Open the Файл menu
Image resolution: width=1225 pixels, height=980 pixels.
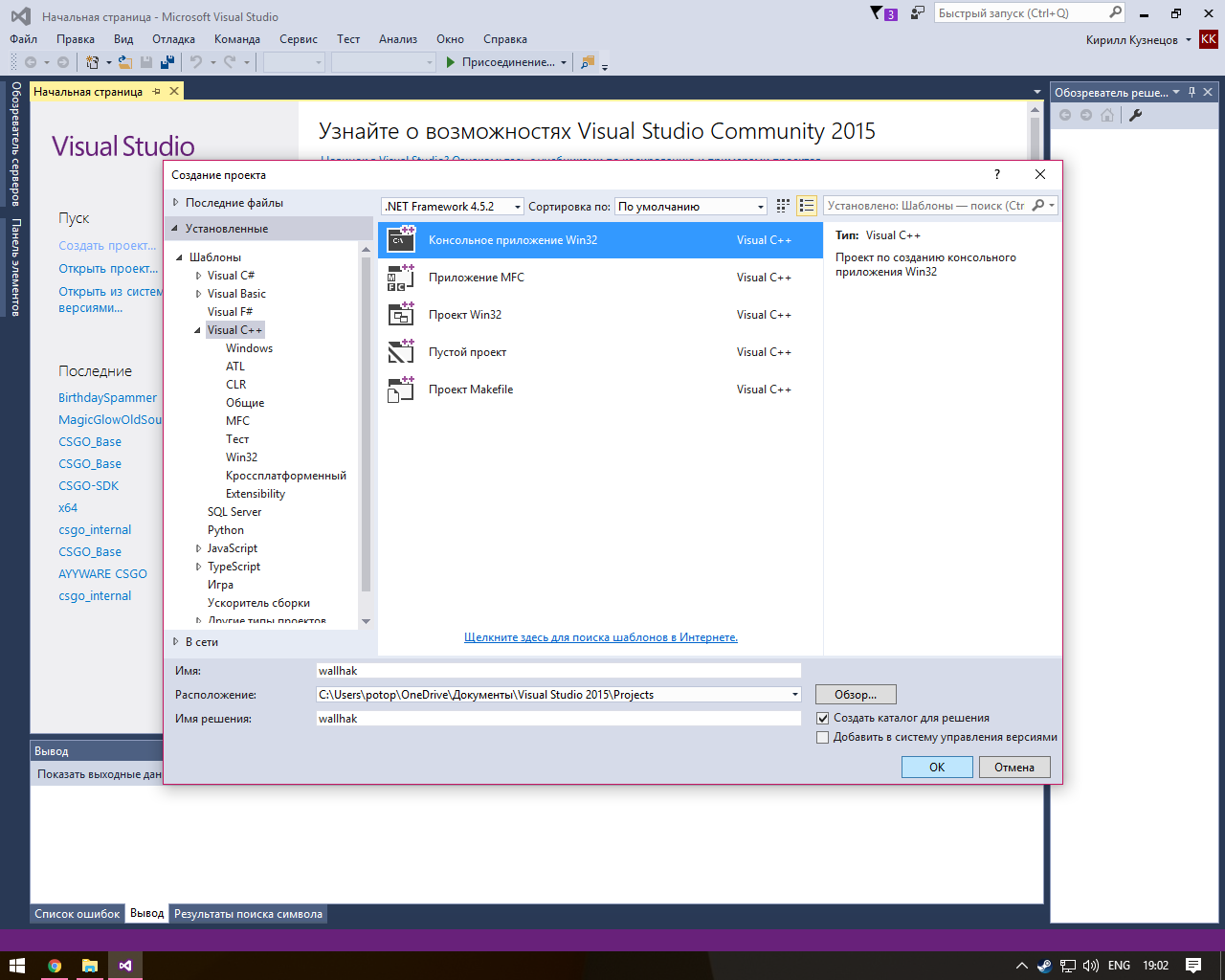[x=24, y=39]
